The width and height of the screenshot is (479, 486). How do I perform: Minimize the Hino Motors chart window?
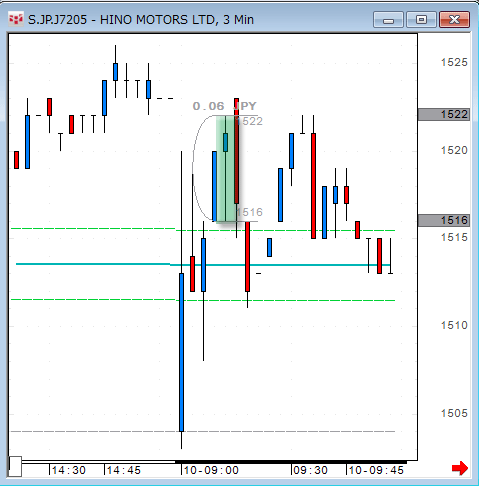tap(388, 20)
